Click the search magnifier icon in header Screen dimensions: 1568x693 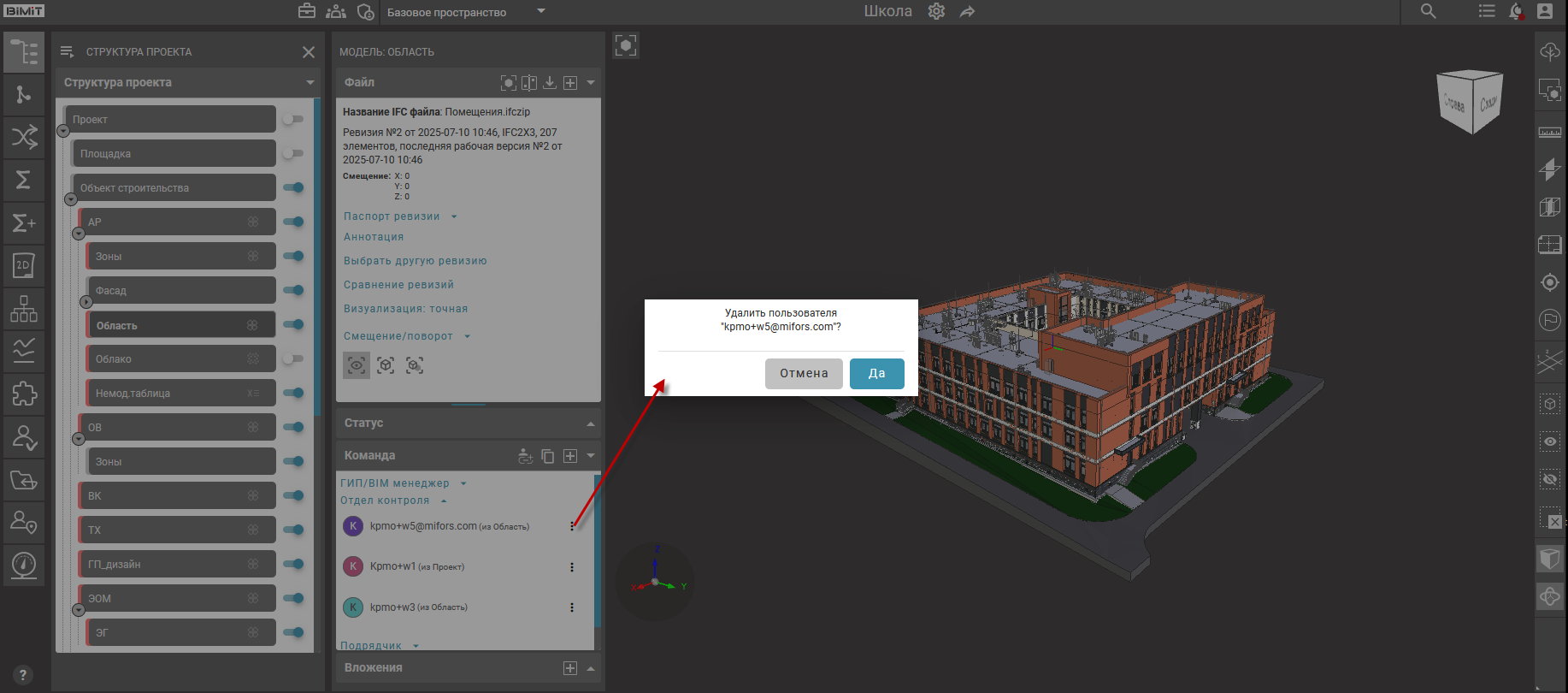pyautogui.click(x=1429, y=12)
